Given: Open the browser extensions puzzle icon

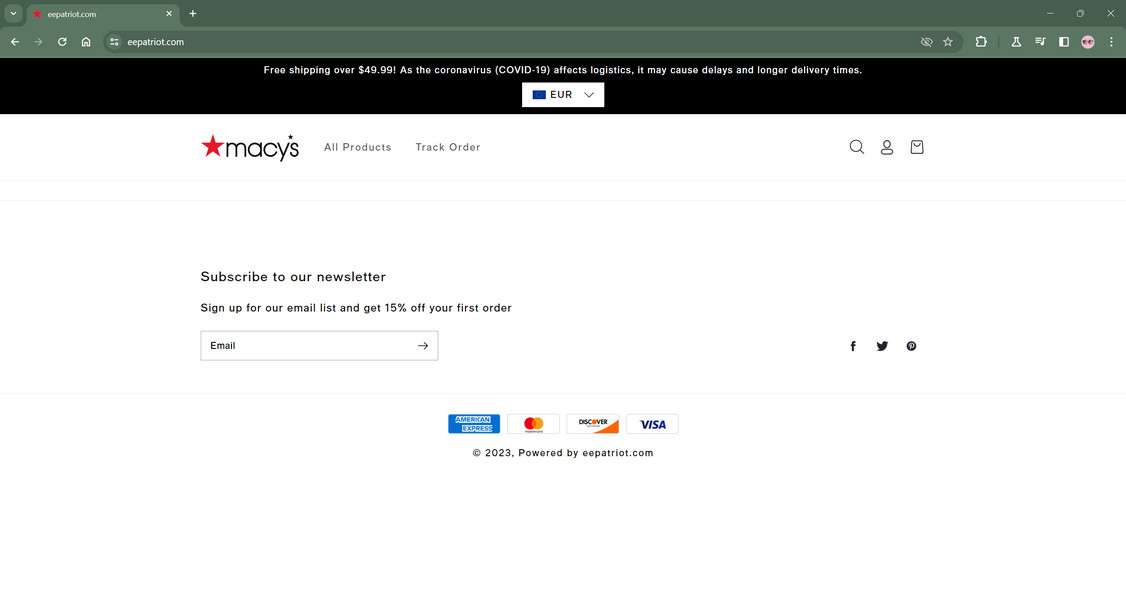Looking at the screenshot, I should click(x=981, y=42).
